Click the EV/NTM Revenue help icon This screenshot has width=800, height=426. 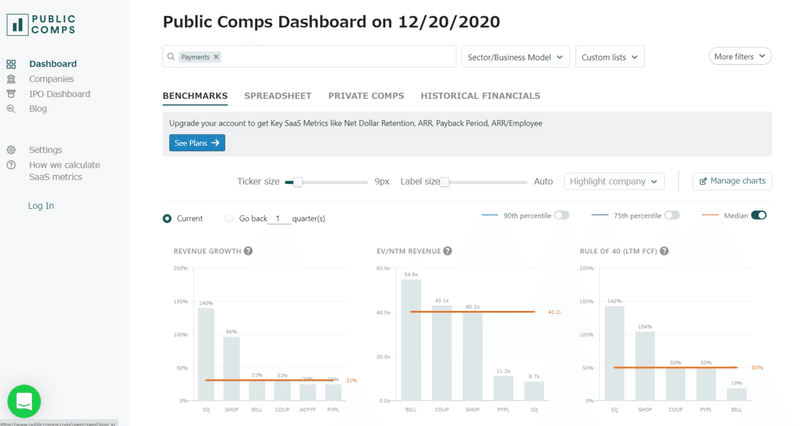coord(447,251)
